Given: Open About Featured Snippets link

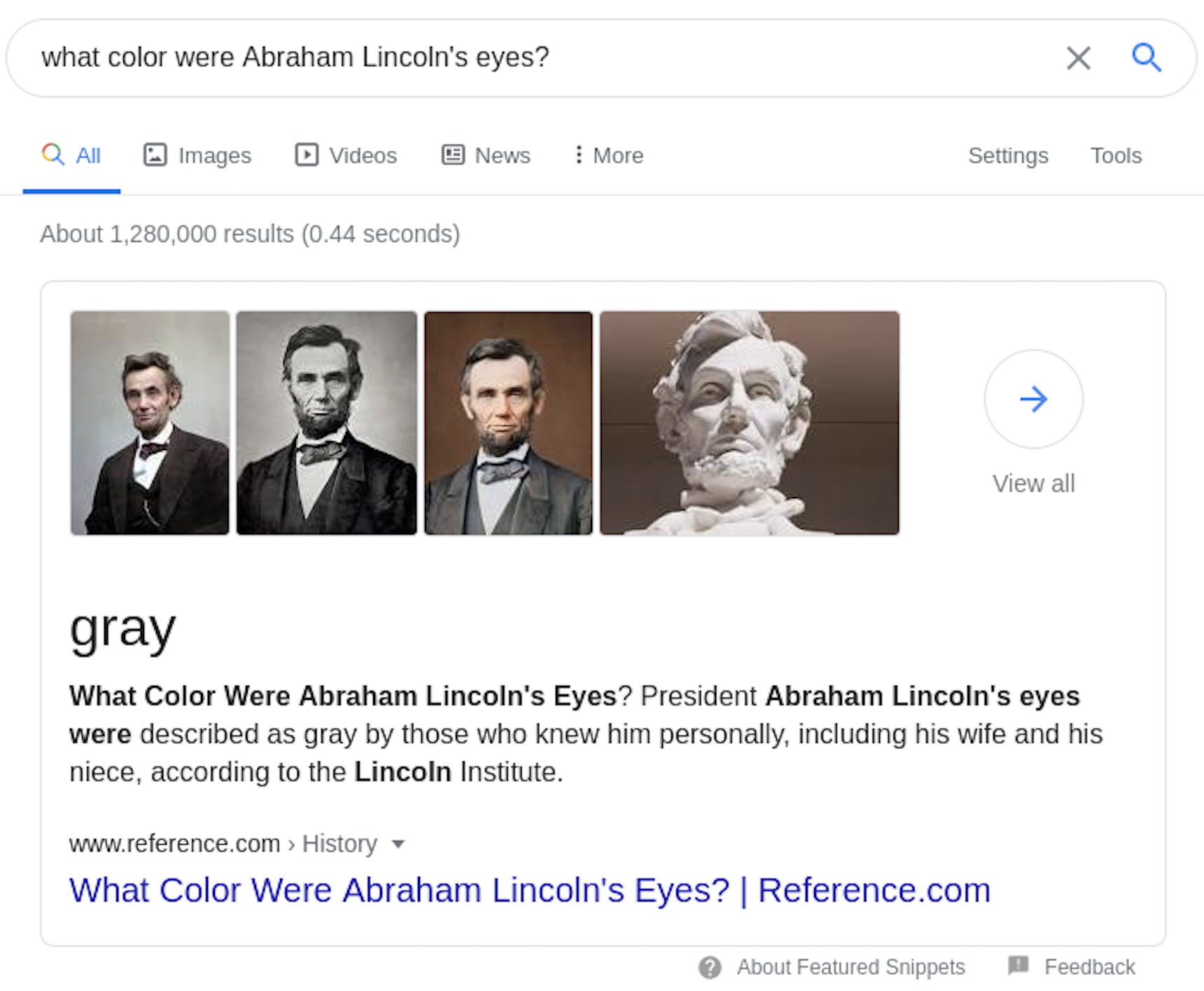Looking at the screenshot, I should (850, 967).
